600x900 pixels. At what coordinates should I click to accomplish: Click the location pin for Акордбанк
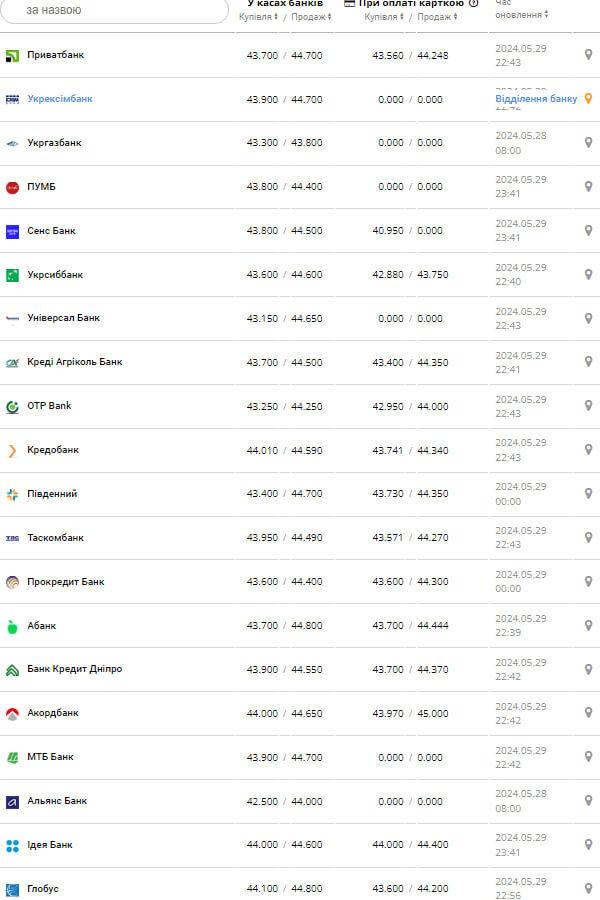pyautogui.click(x=588, y=713)
